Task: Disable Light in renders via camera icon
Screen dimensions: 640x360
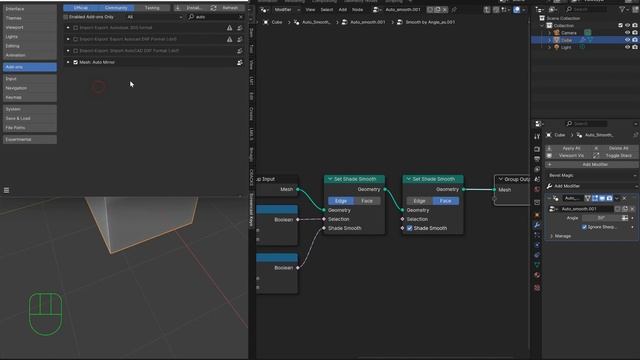Action: pos(635,47)
